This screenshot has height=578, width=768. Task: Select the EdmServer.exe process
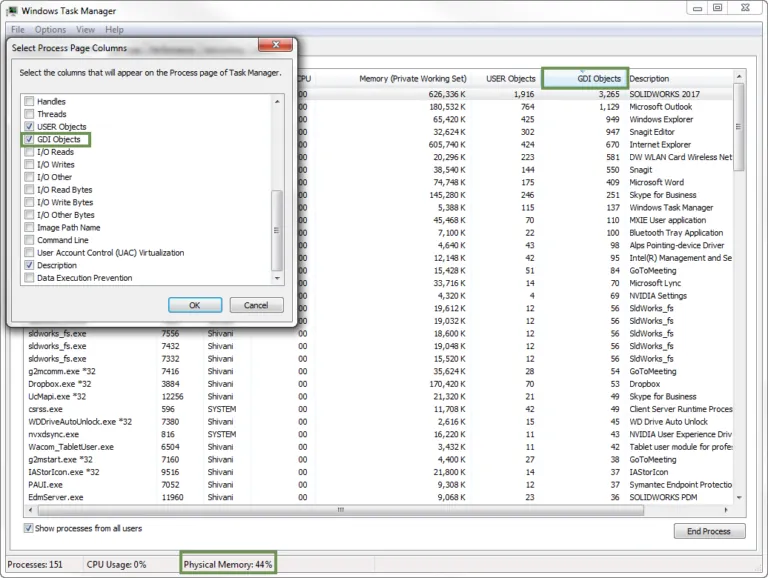[x=380, y=497]
